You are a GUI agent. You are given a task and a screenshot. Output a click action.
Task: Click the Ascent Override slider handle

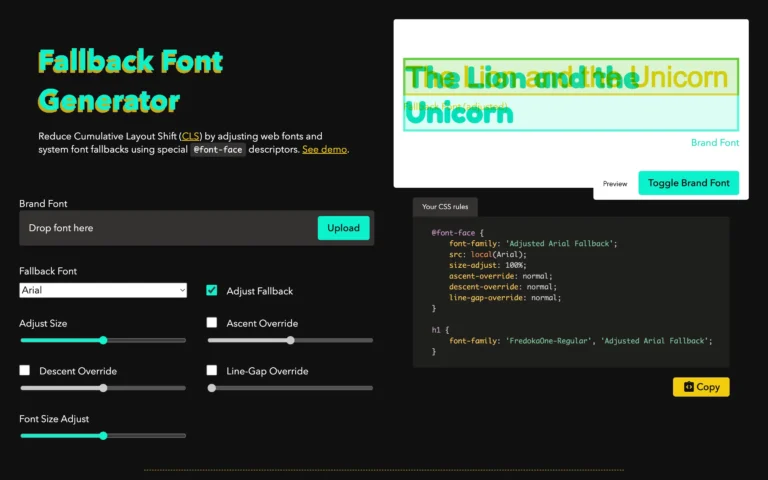(290, 340)
